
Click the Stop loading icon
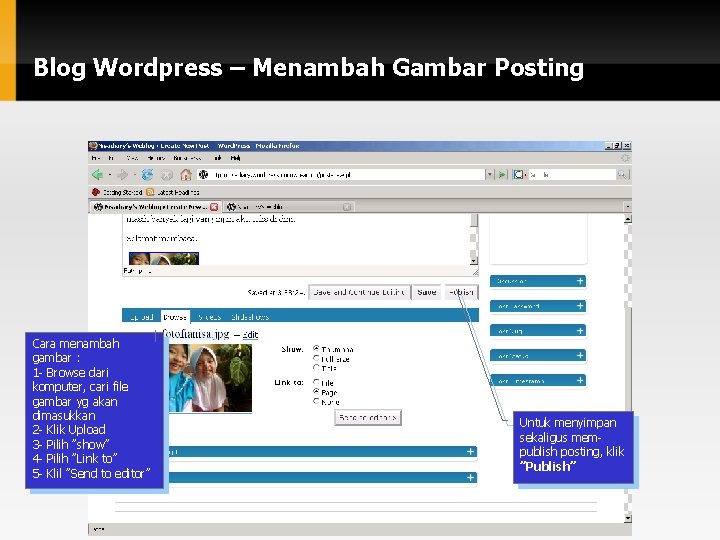pos(167,174)
